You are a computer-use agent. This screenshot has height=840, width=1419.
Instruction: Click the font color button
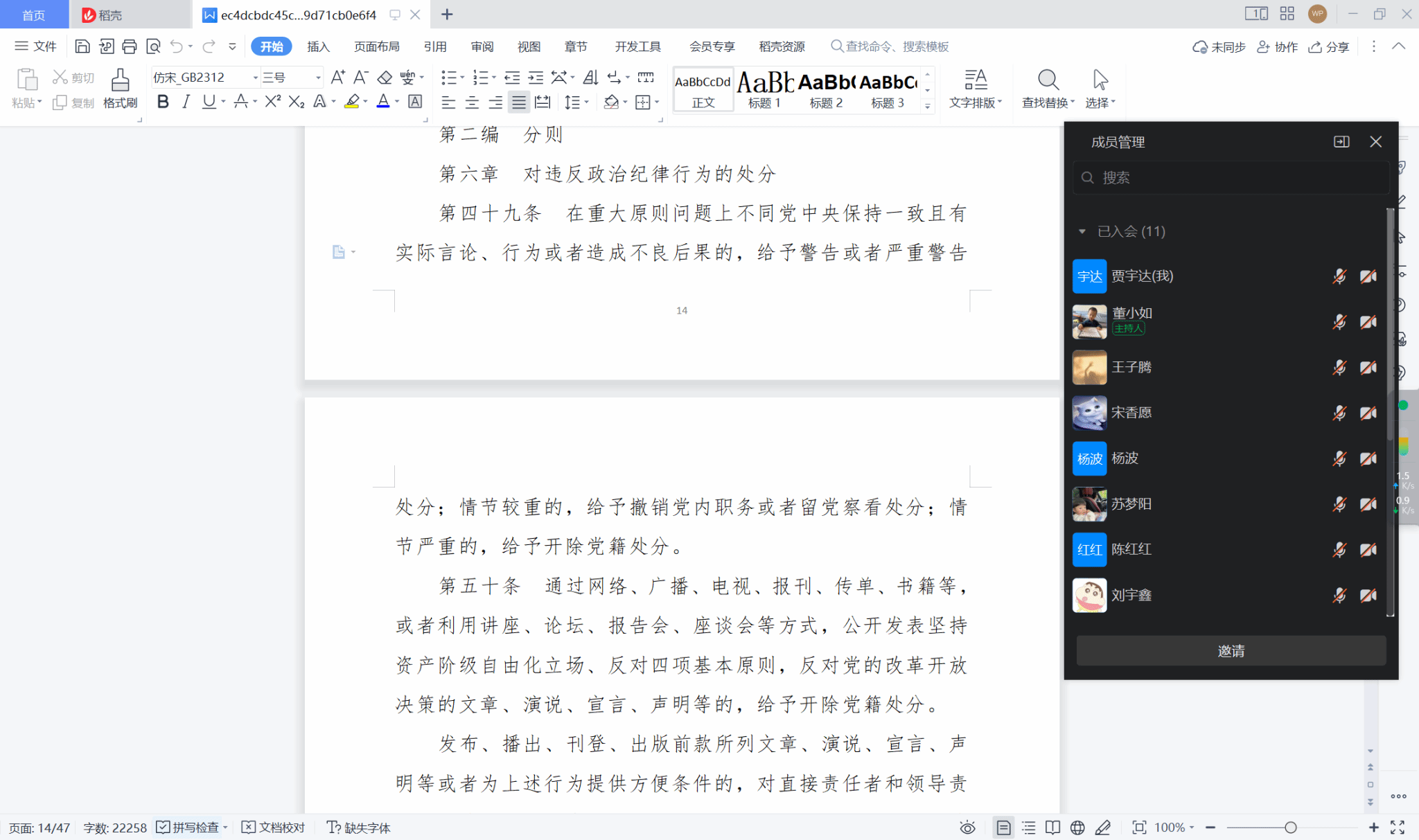383,102
